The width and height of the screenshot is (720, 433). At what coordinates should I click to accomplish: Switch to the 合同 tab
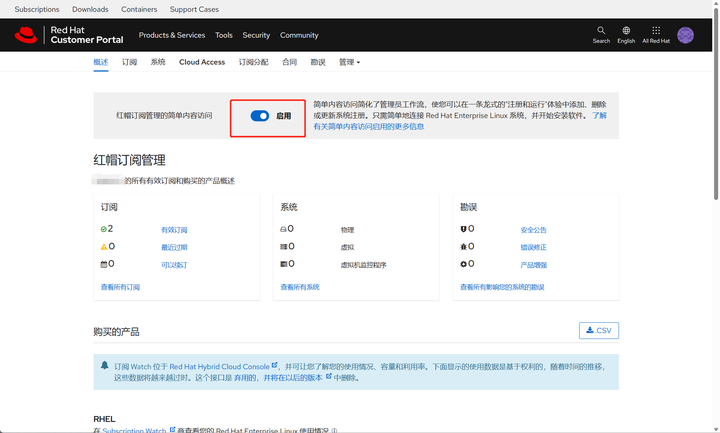tap(289, 62)
